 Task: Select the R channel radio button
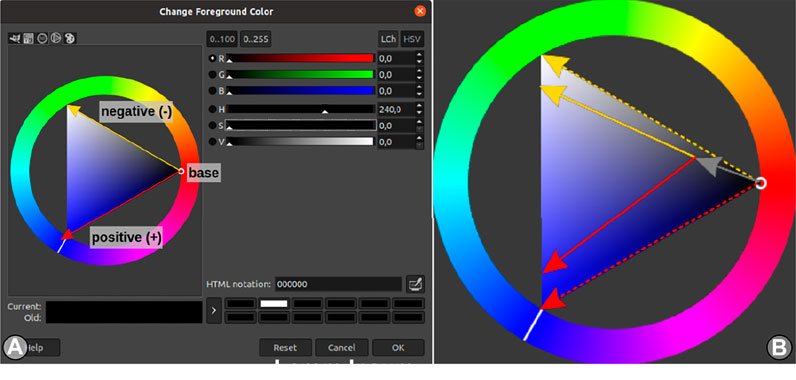pos(212,58)
